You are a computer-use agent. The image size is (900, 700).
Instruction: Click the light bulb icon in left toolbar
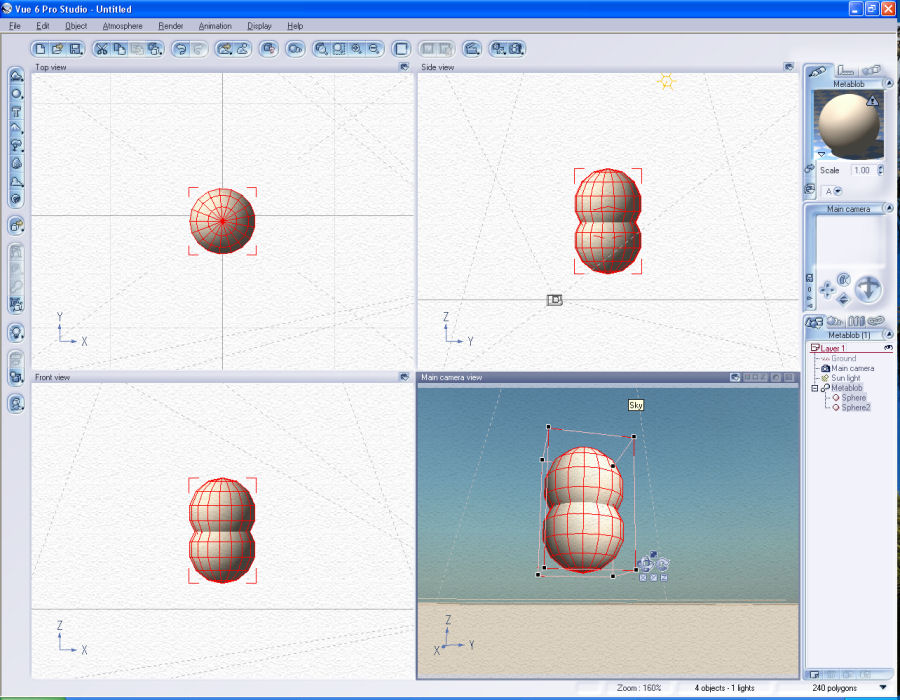coord(16,332)
